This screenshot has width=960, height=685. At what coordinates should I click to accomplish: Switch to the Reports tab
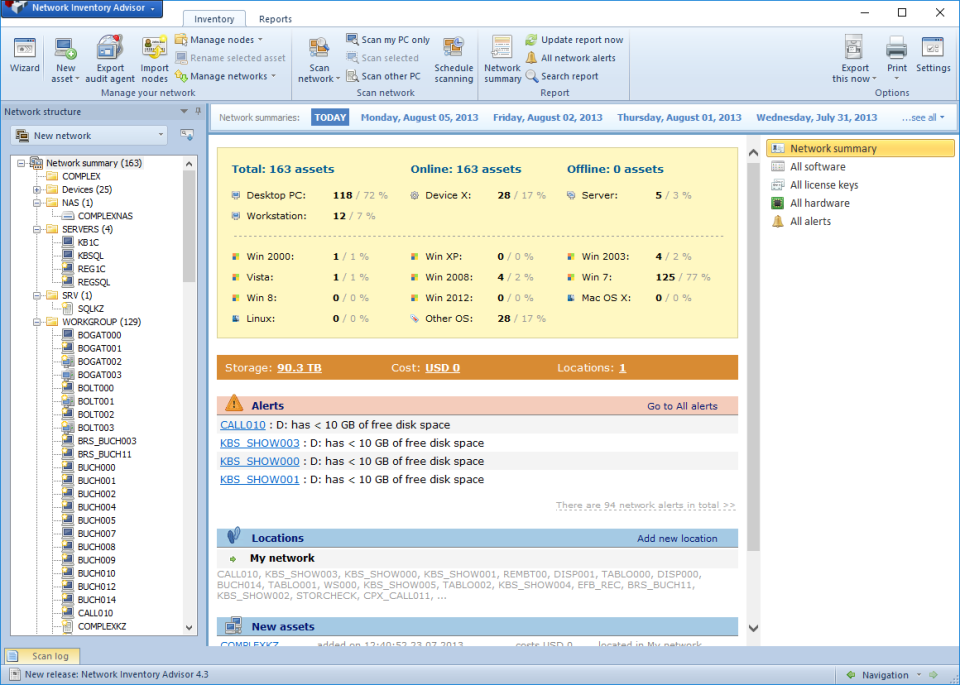click(274, 18)
